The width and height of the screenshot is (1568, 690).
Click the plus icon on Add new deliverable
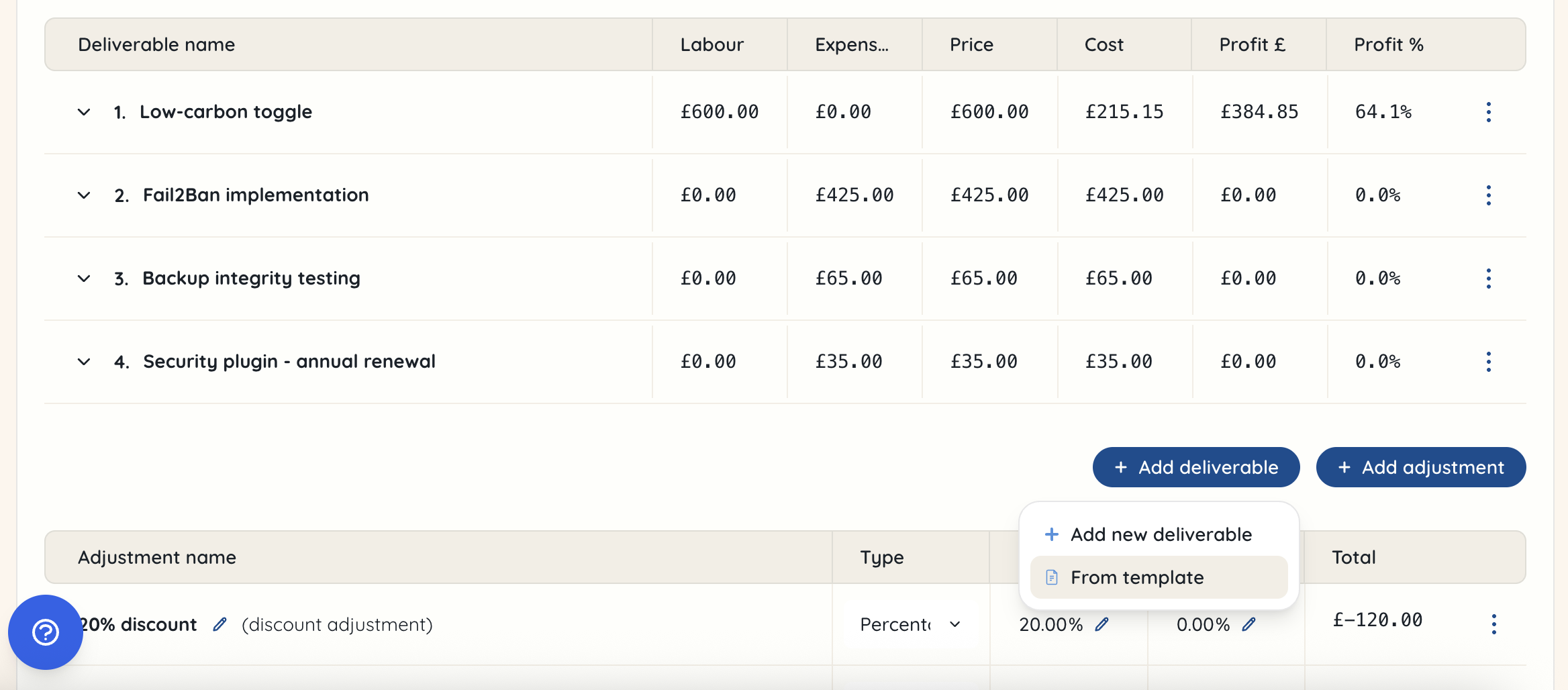1050,534
